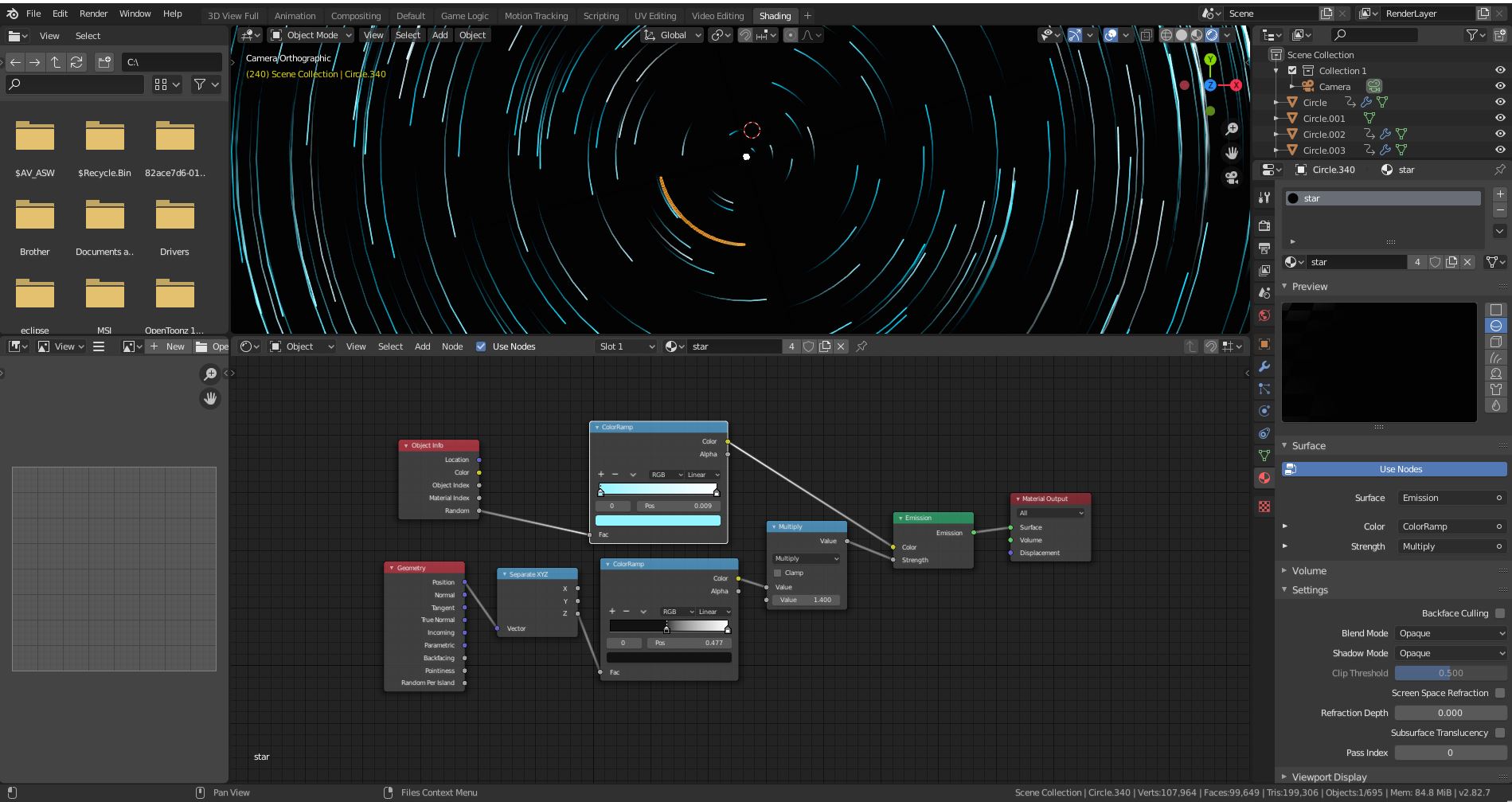Screen dimensions: 1512x802
Task: Switch to the UV Editing workspace tab
Action: 654,16
